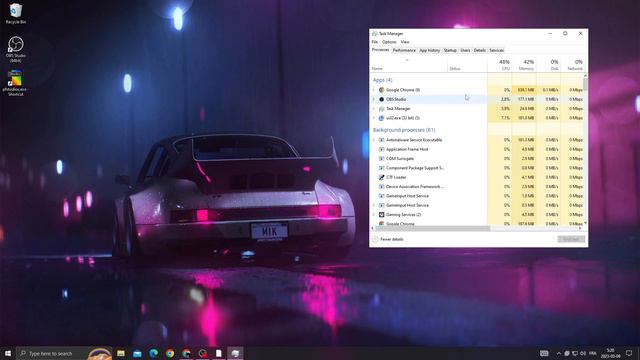Screen dimensions: 640x360
Task: Click OBS Studio process icon
Action: (x=381, y=99)
